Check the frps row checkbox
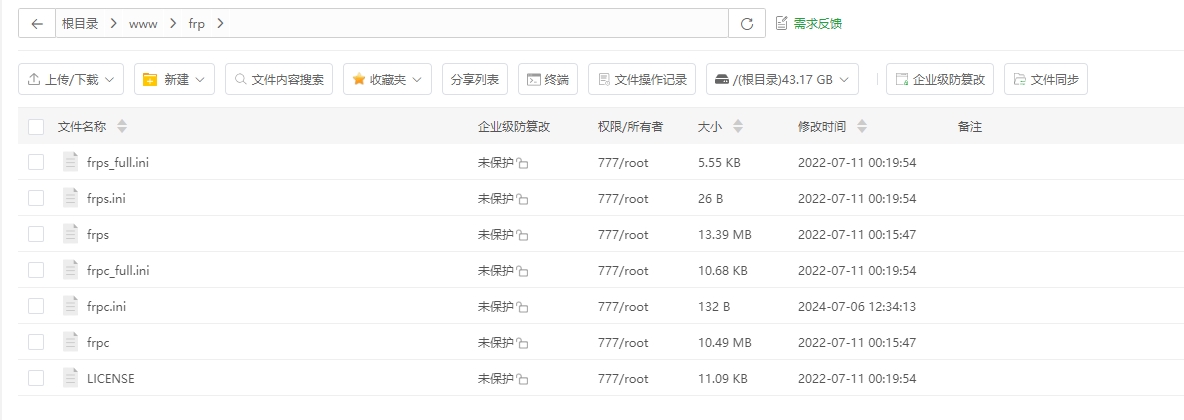Screen dimensions: 1184x420 [x=35, y=234]
